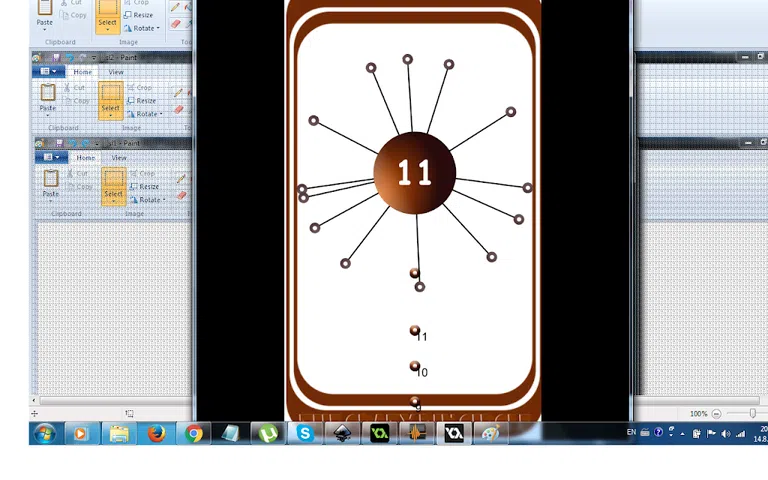
Task: Click Resize in the lowest Paint window
Action: click(146, 186)
